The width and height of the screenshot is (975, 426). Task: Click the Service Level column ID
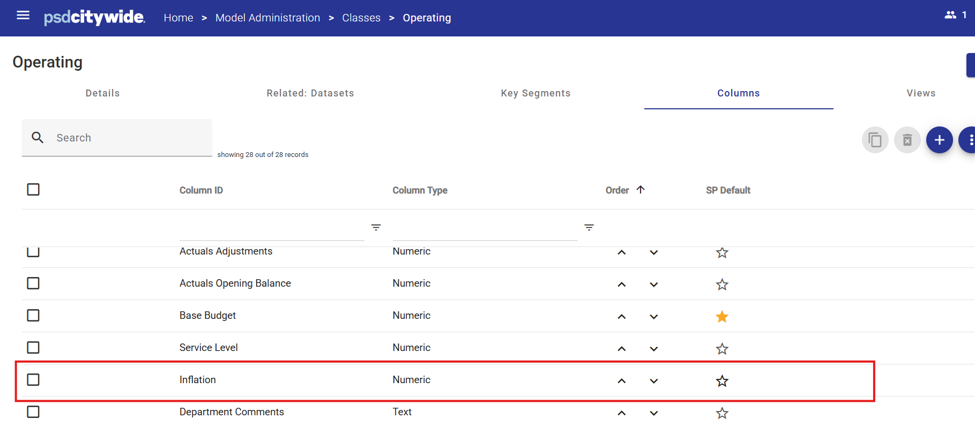[209, 347]
